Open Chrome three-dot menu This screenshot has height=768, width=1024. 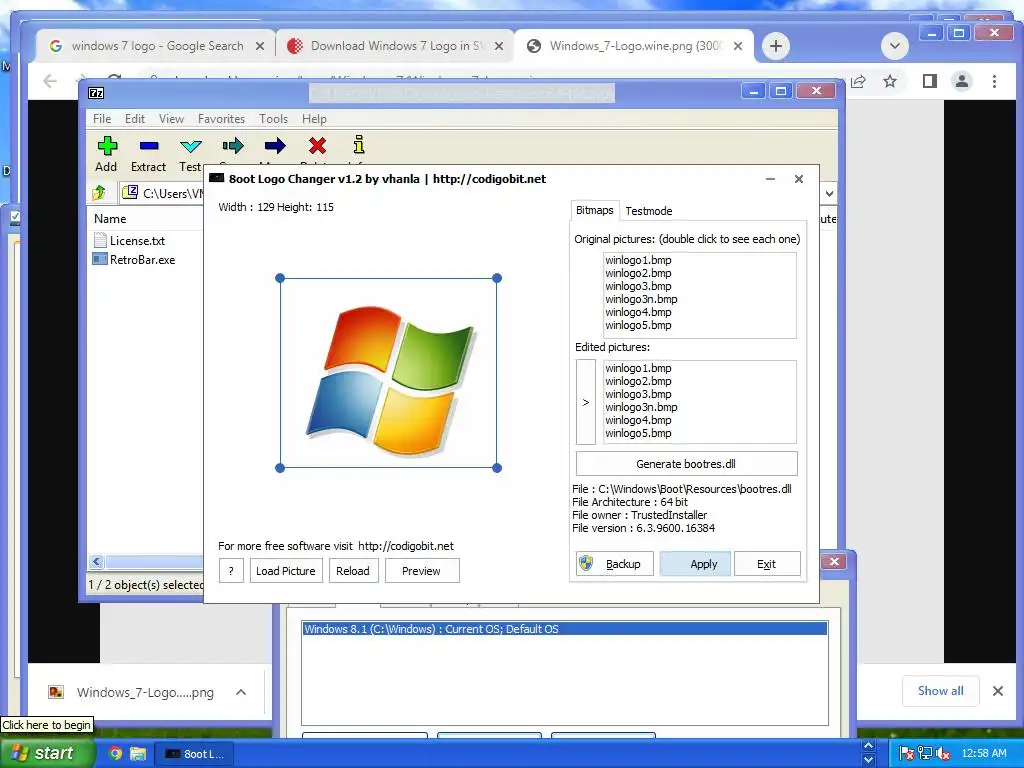(994, 81)
